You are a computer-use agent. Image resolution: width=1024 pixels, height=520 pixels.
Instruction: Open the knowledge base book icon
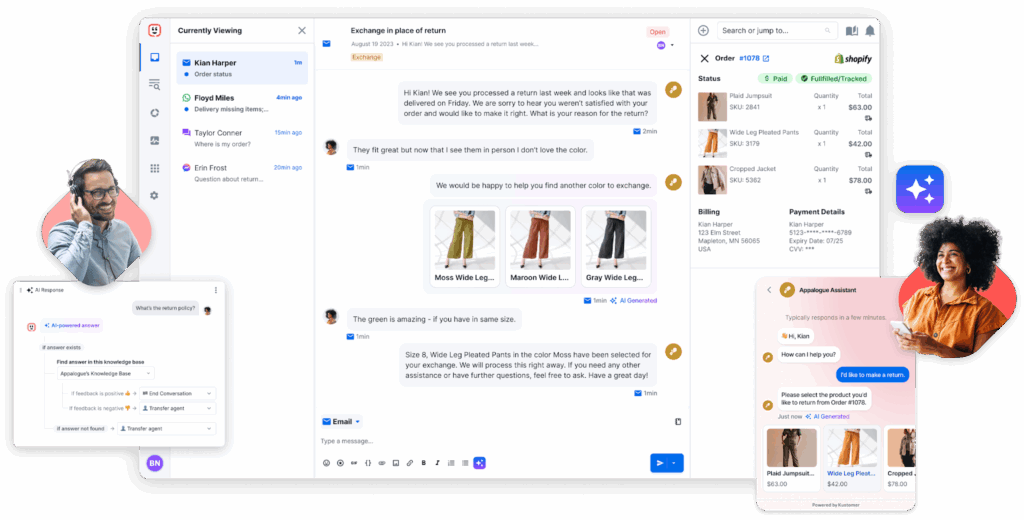pos(852,31)
